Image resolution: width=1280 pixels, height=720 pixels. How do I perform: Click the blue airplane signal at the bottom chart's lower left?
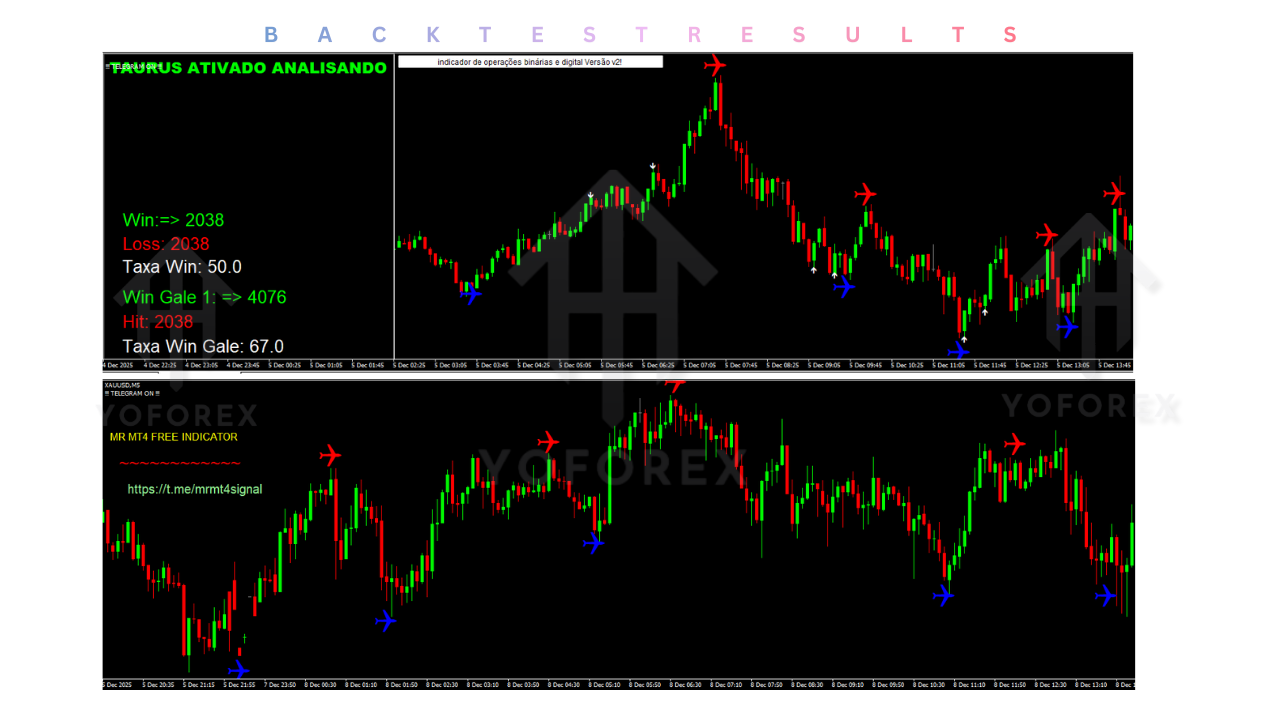pos(240,668)
